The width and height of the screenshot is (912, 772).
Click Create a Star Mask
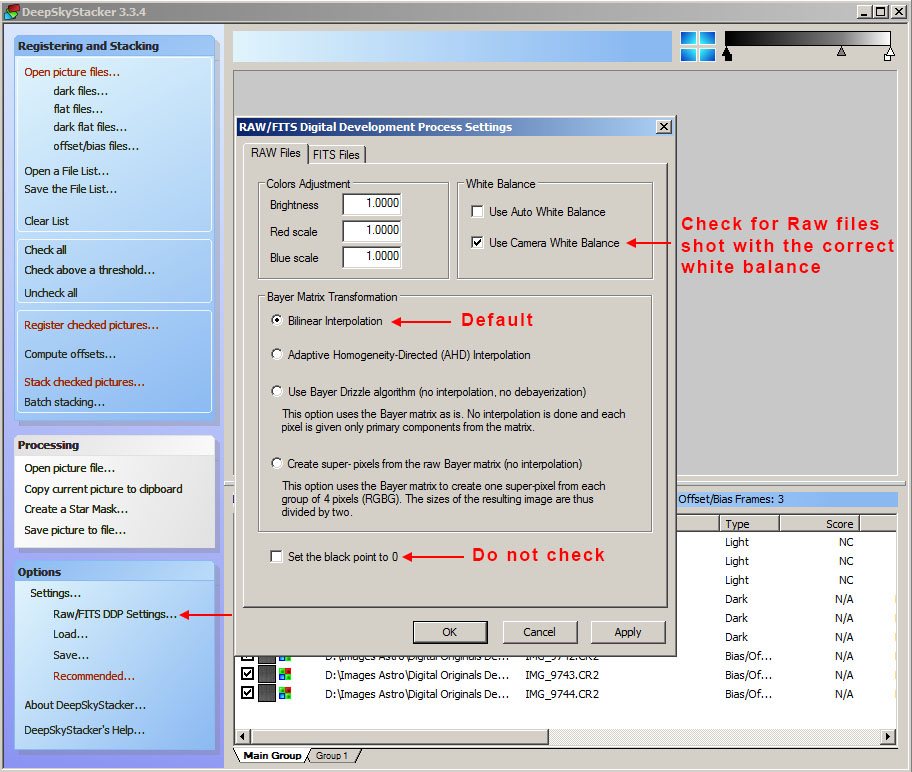[x=76, y=509]
